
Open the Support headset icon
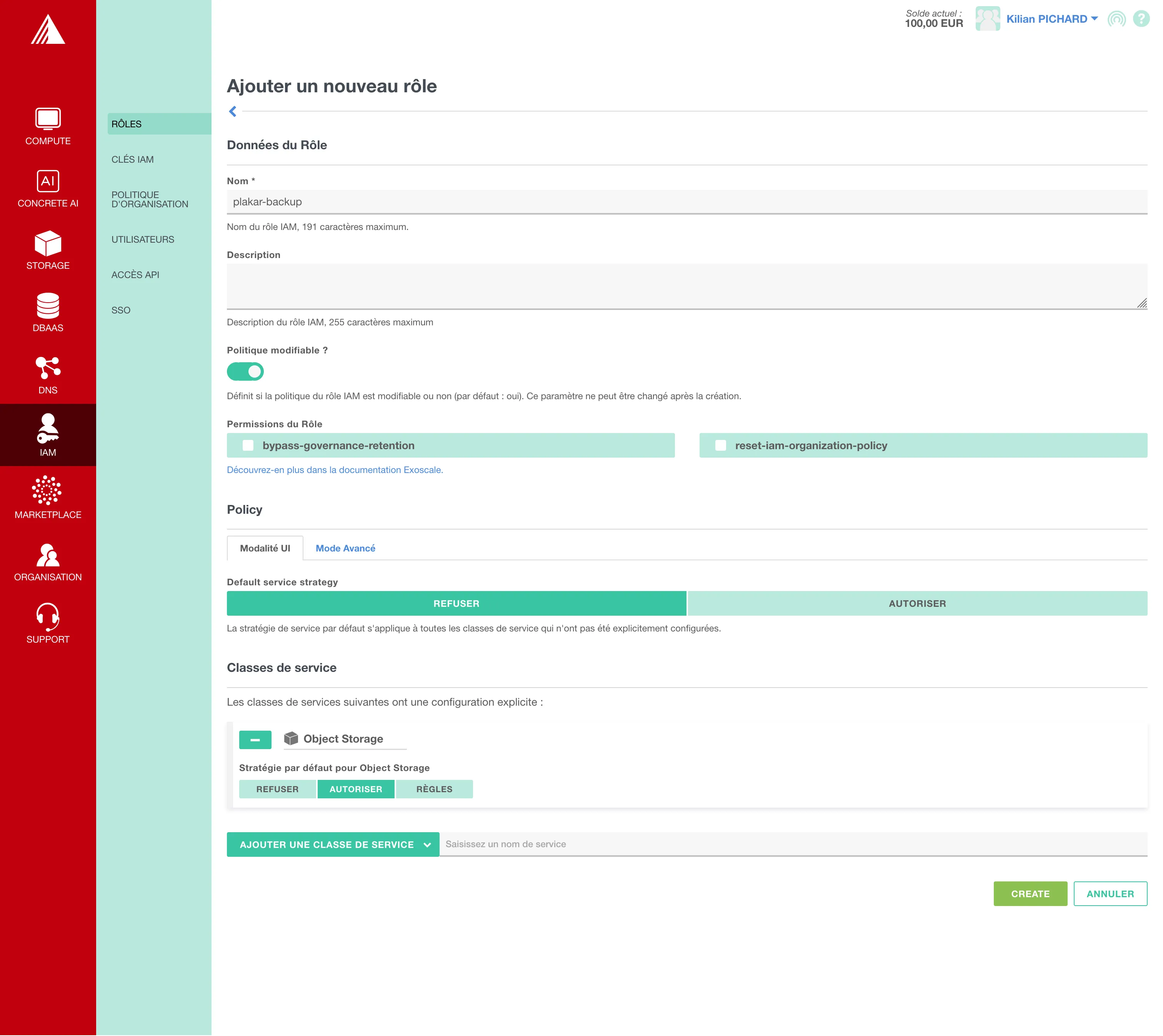click(x=48, y=616)
